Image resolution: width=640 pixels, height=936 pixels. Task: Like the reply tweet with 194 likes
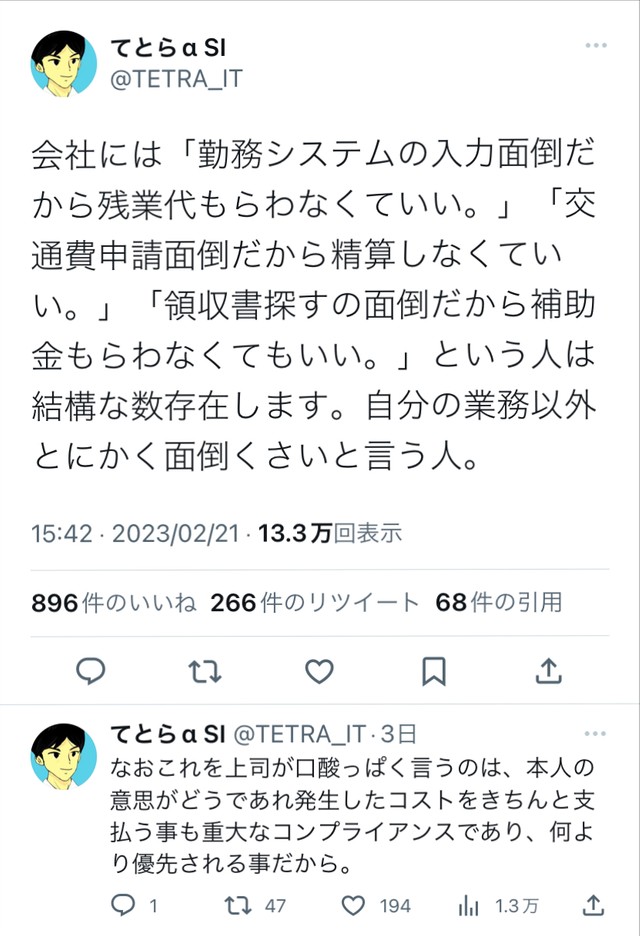[x=353, y=905]
